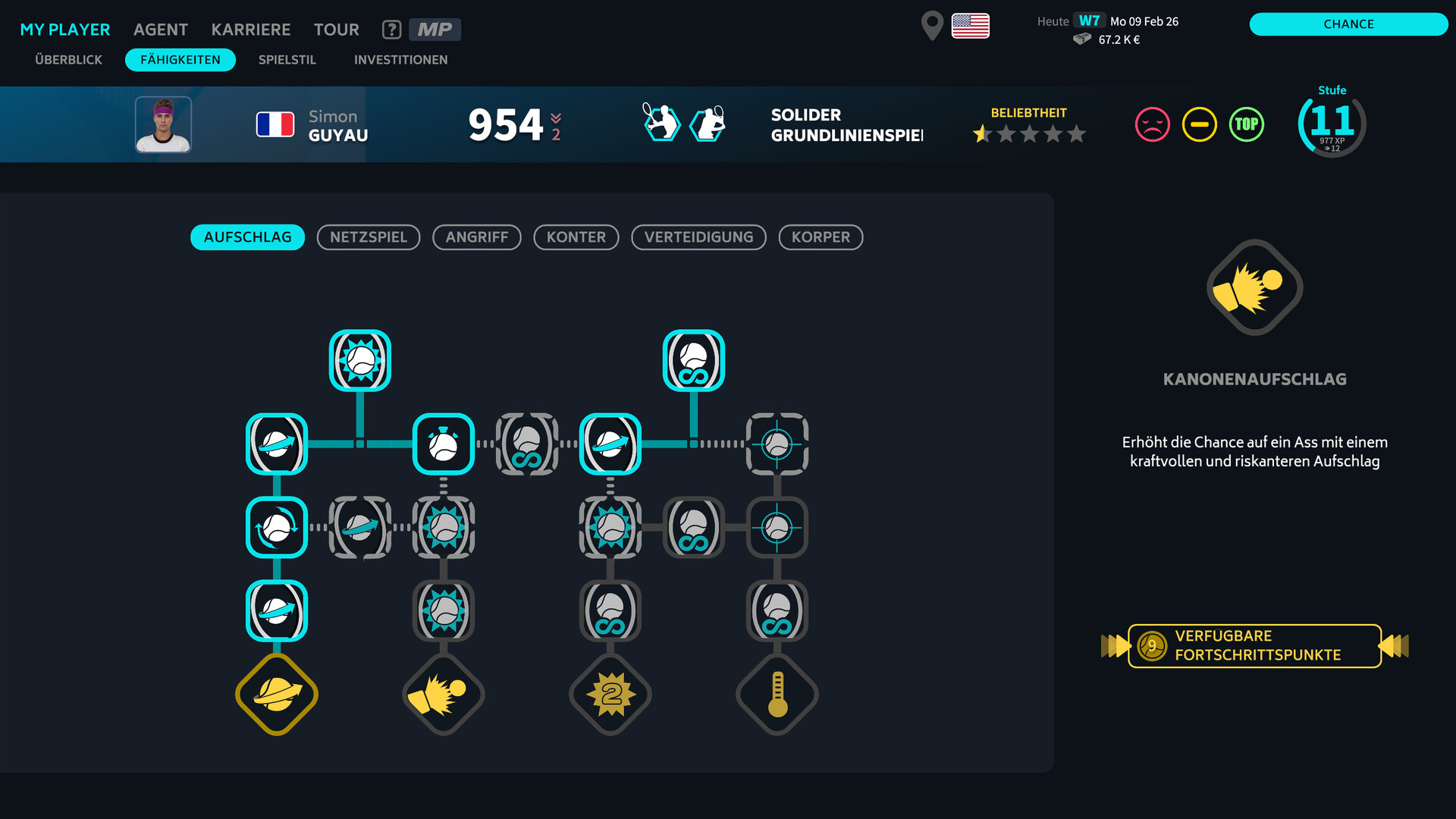Switch to the Konter skill category

pyautogui.click(x=576, y=237)
